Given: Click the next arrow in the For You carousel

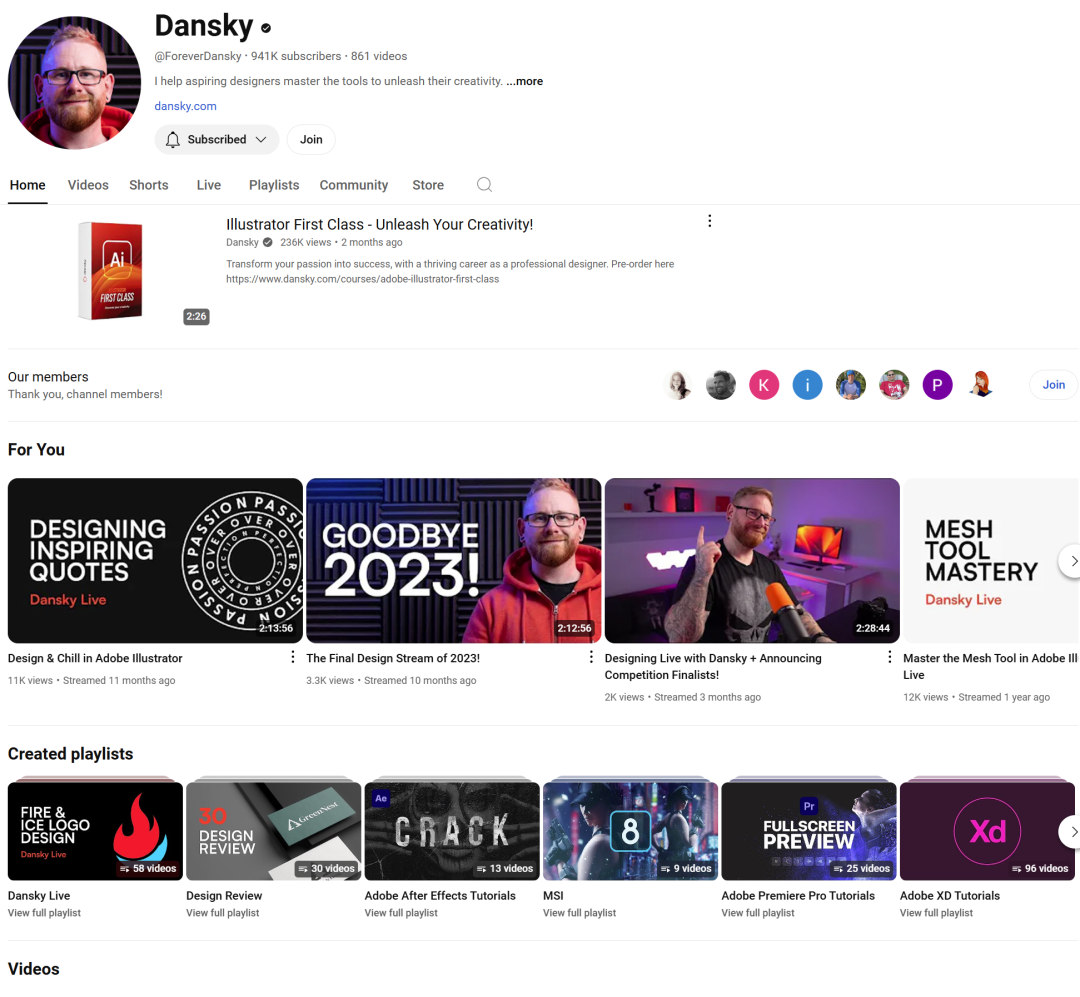Looking at the screenshot, I should [x=1070, y=561].
